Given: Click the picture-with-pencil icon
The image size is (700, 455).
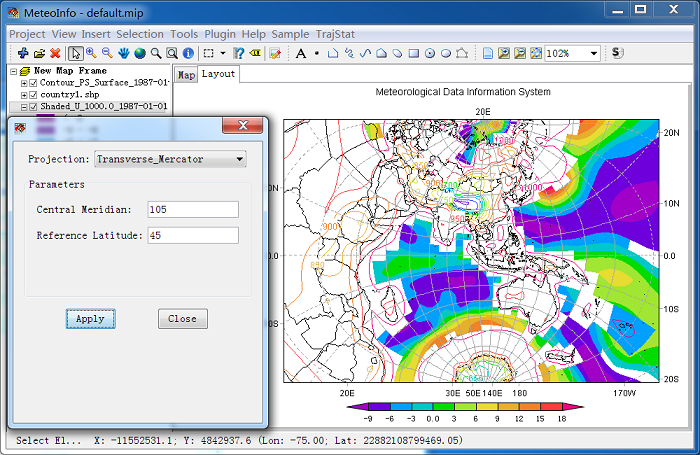Looking at the screenshot, I should [x=275, y=54].
